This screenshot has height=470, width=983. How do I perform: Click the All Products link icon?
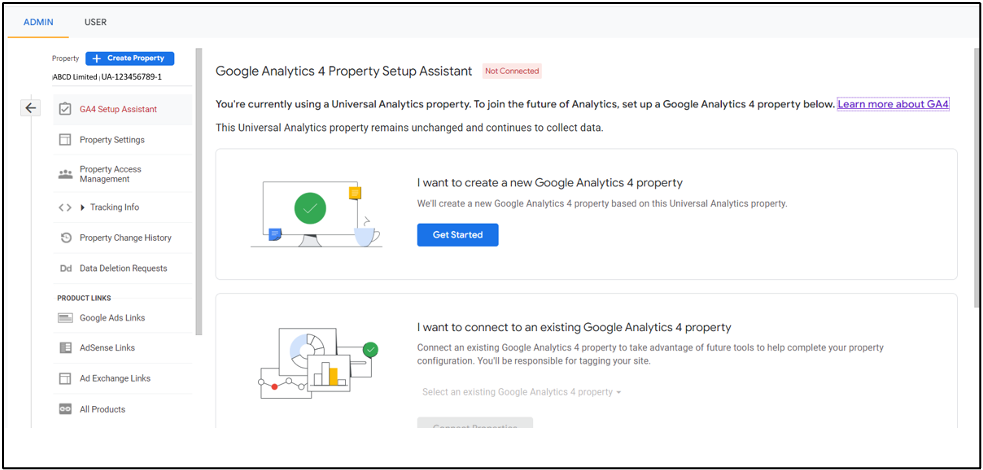tap(65, 409)
